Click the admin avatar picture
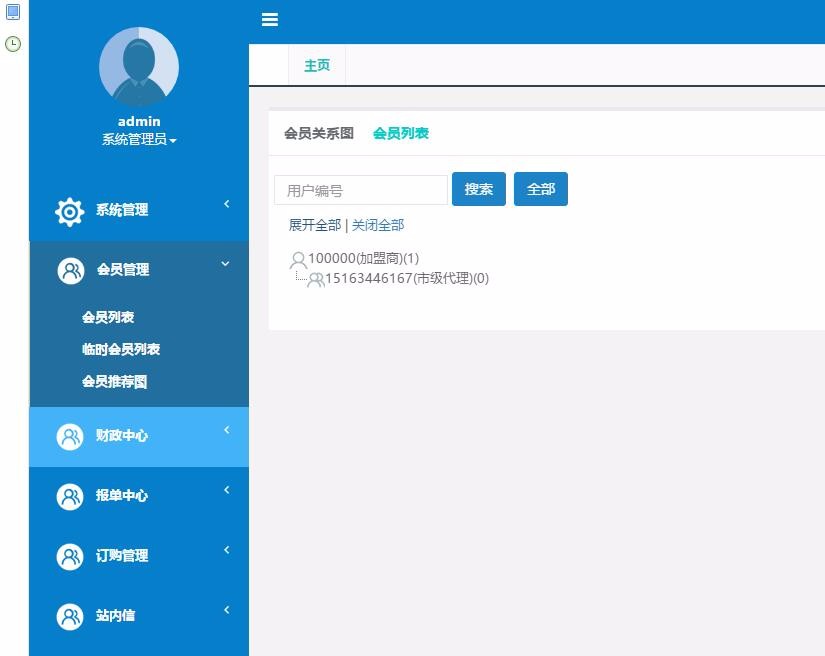This screenshot has height=656, width=825. coord(139,67)
